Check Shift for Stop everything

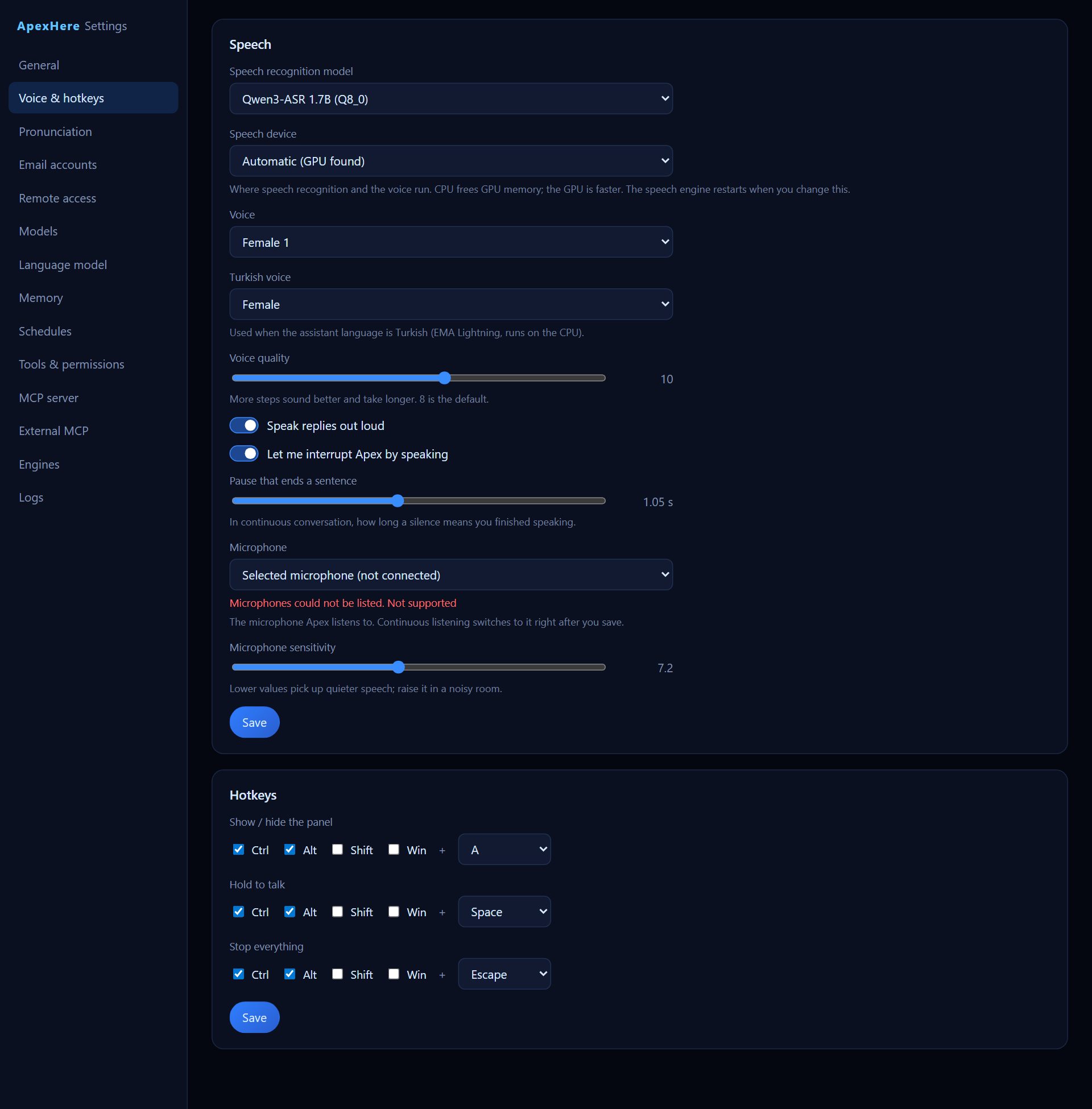point(337,974)
